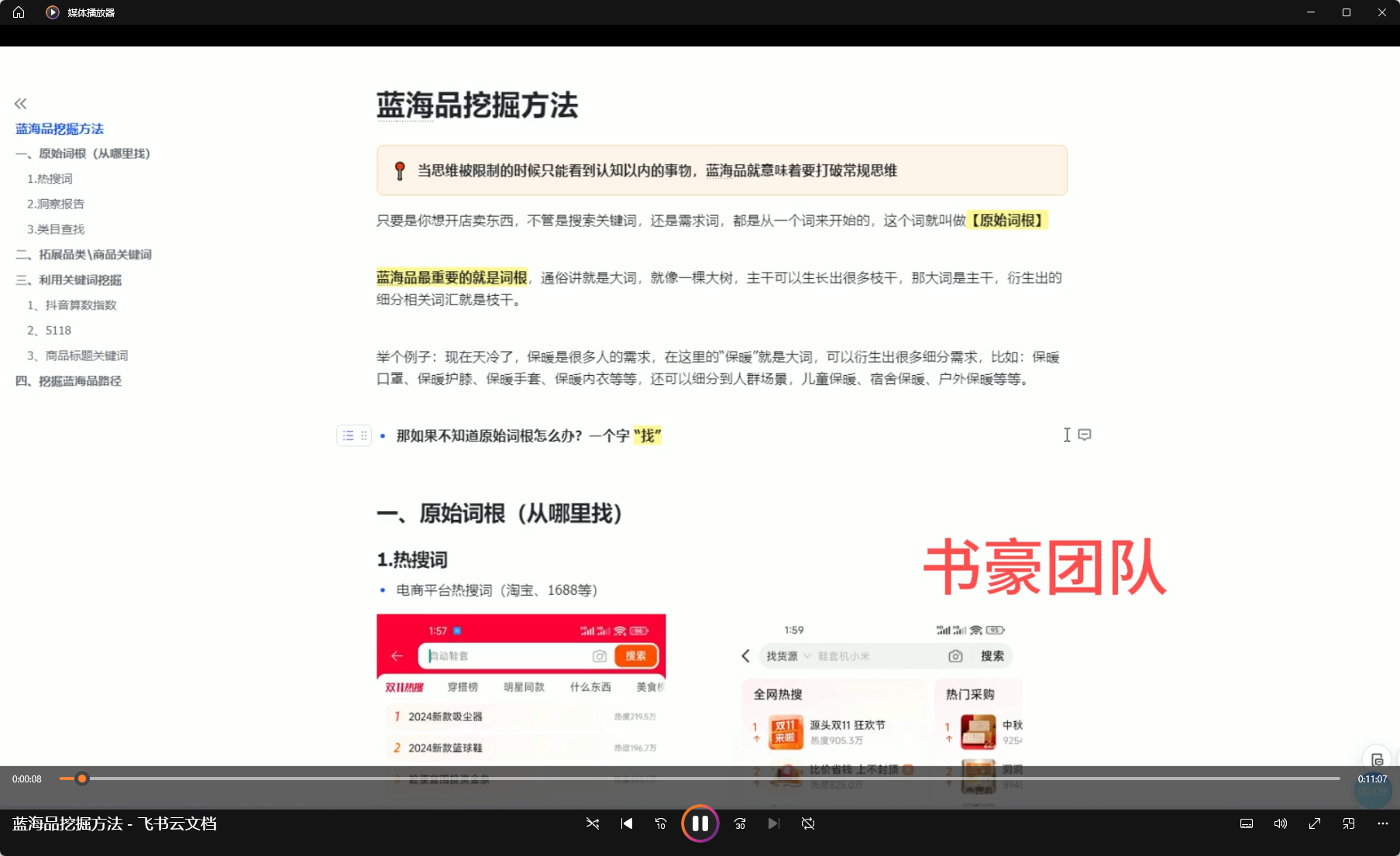Click the seek bar position handle
Viewport: 1400px width, 856px height.
click(81, 779)
